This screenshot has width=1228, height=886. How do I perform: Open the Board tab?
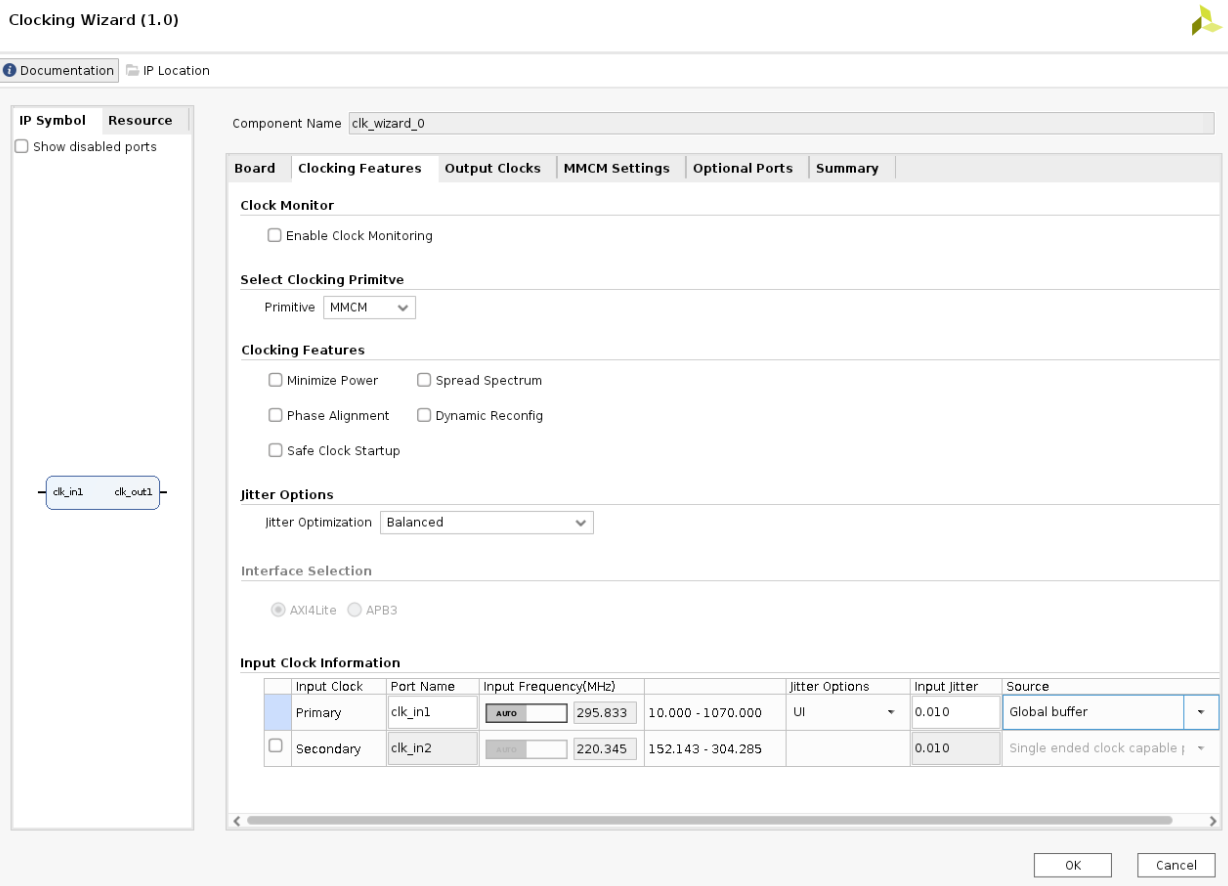click(255, 168)
